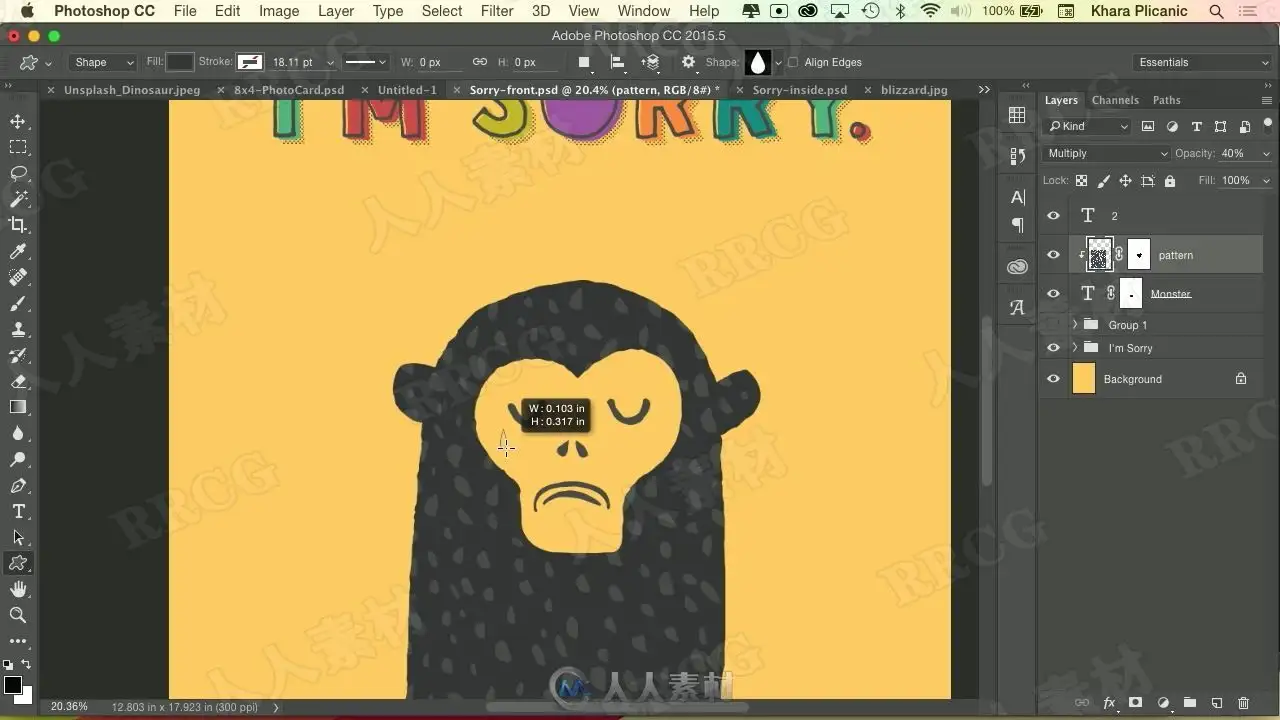Image resolution: width=1280 pixels, height=720 pixels.
Task: Open the Creative Cloud Libraries panel icon
Action: point(1018,267)
